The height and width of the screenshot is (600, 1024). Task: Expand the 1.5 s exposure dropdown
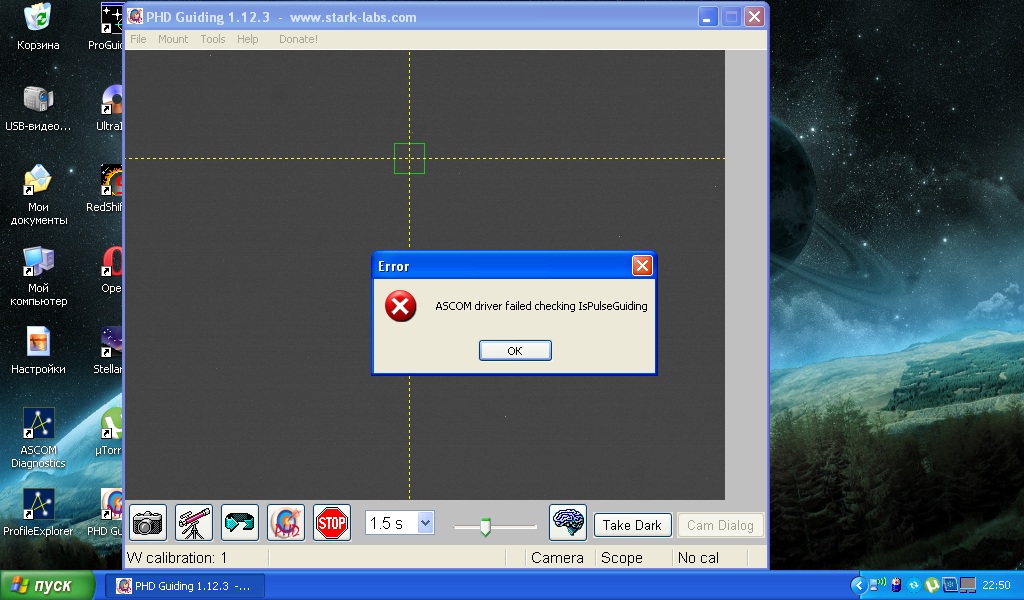[425, 523]
